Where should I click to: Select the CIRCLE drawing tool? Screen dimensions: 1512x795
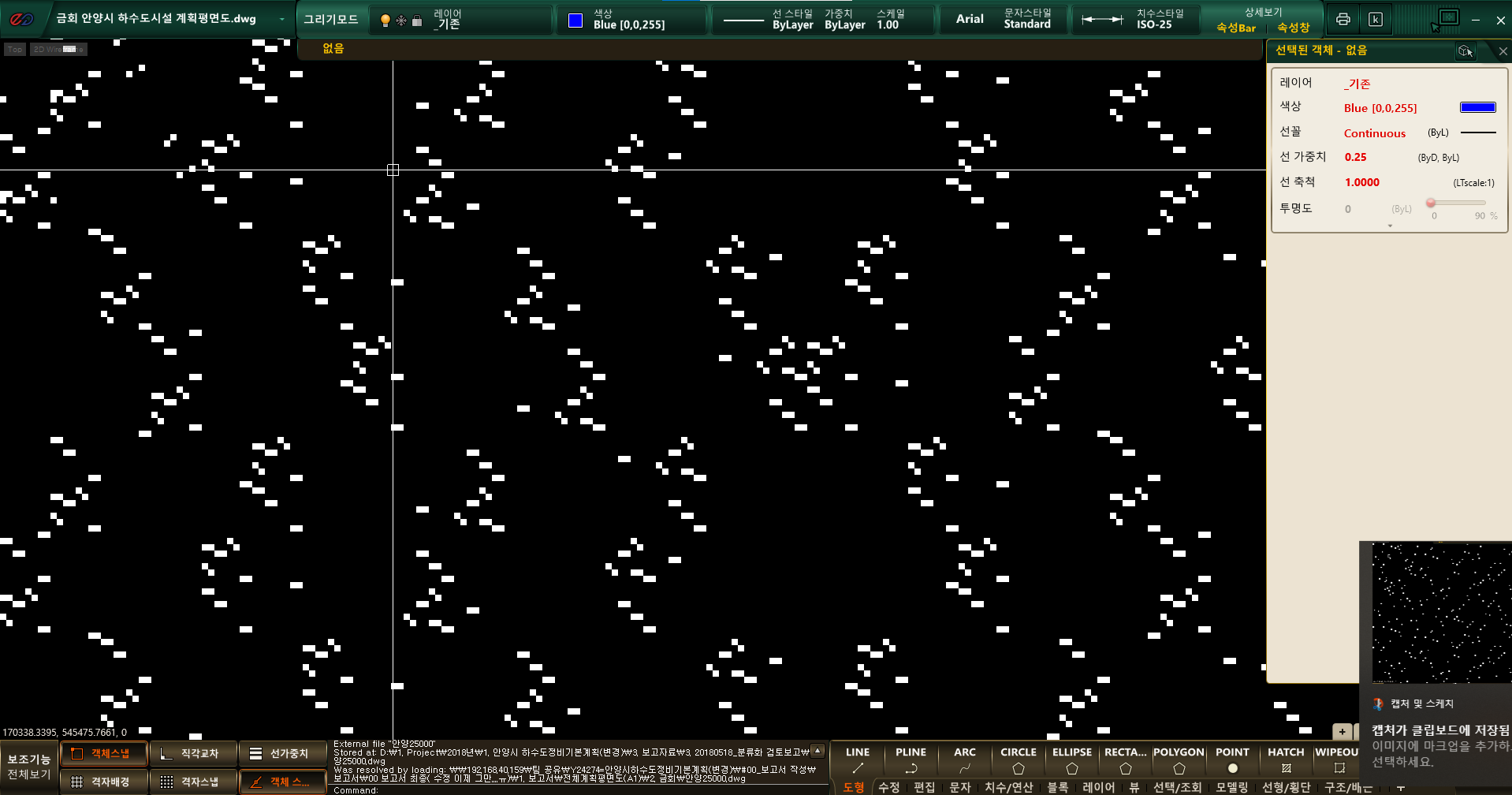(1019, 760)
